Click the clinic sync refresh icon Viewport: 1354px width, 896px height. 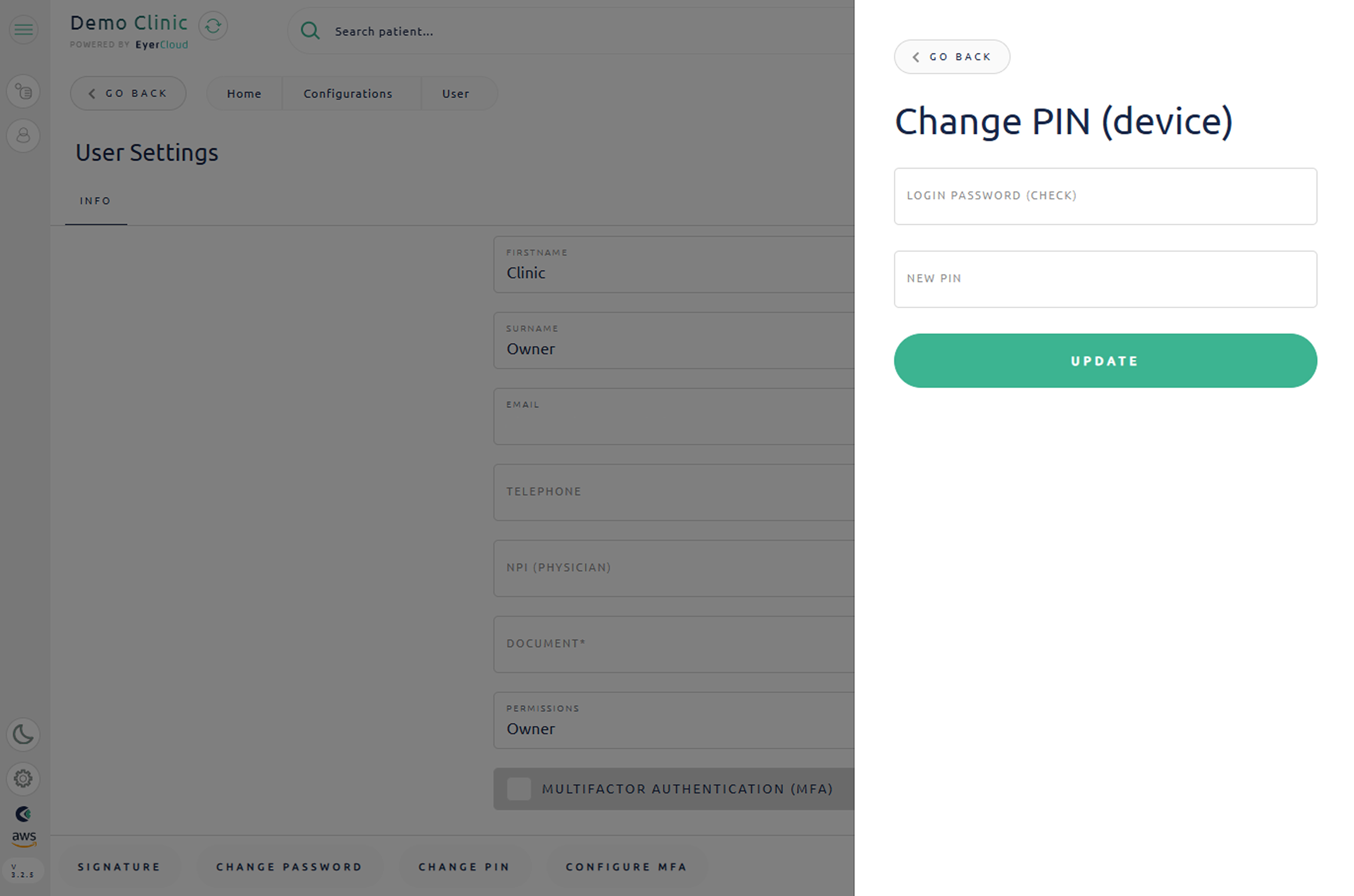[x=213, y=26]
